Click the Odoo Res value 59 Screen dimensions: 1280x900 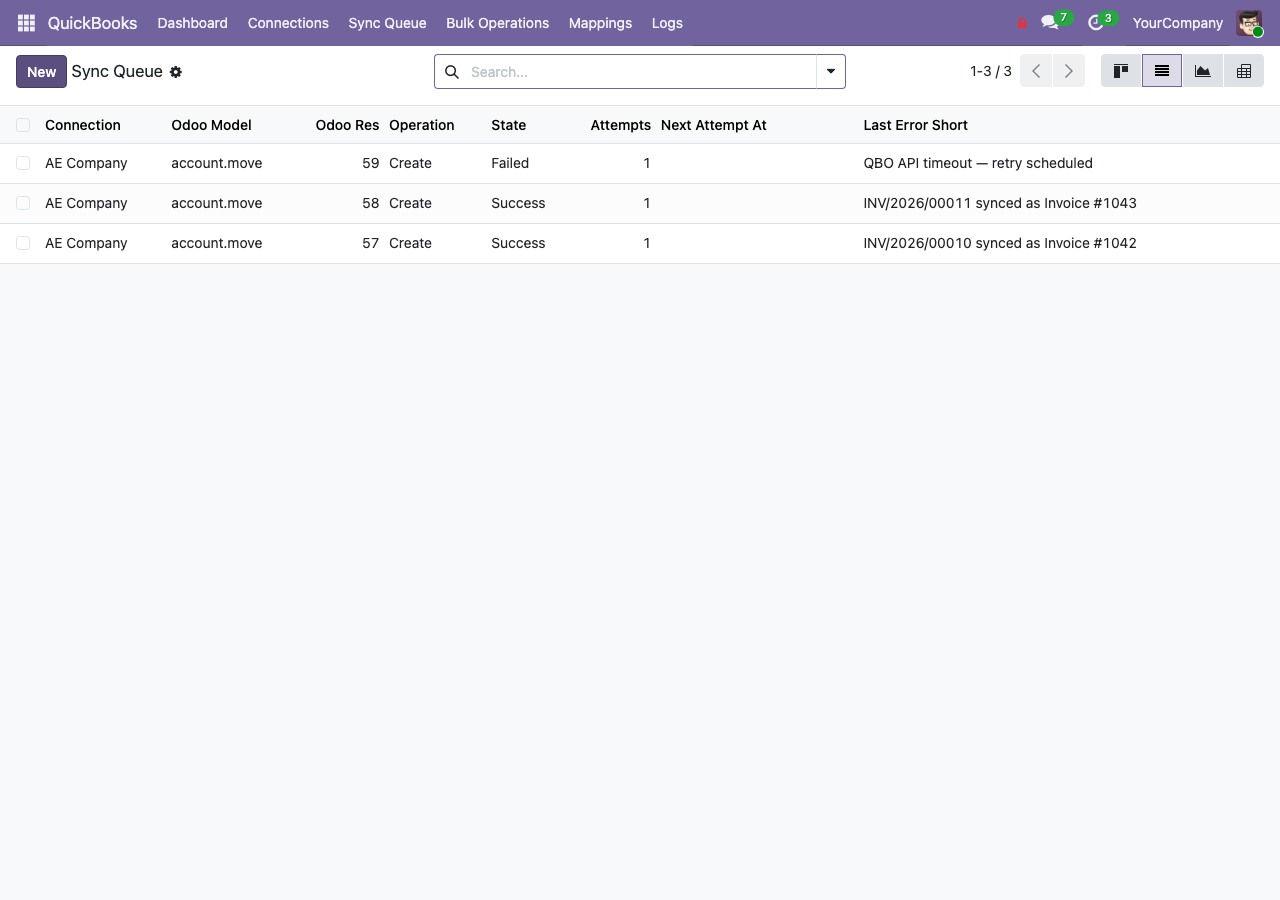pos(371,163)
